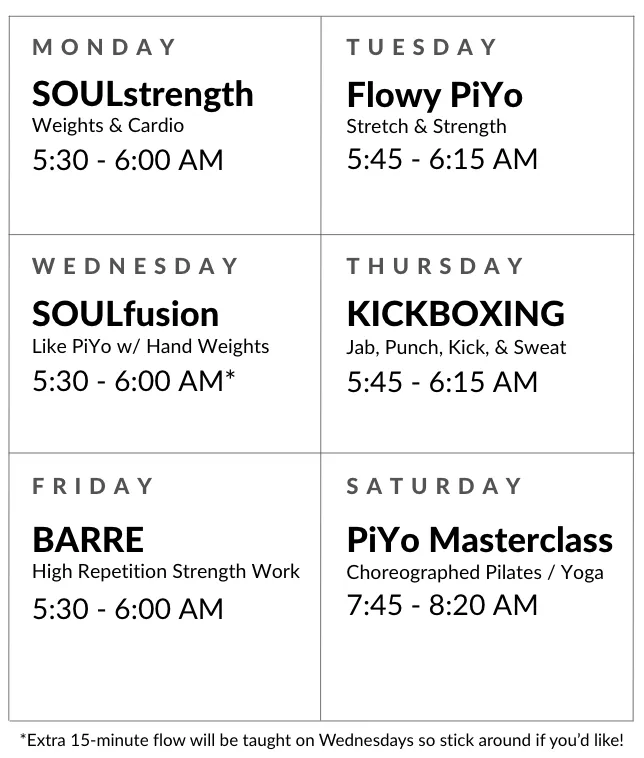This screenshot has width=644, height=758.
Task: Click the extra 15-minute flow footnote
Action: click(x=321, y=740)
